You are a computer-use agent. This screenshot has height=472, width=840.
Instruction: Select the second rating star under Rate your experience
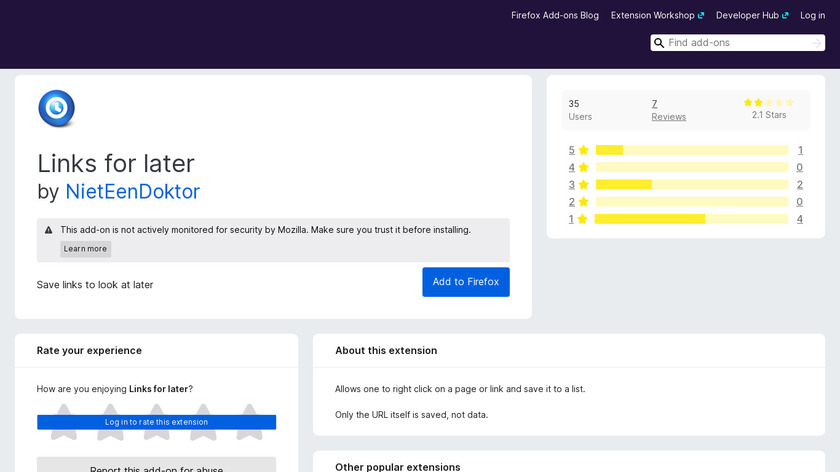click(110, 422)
